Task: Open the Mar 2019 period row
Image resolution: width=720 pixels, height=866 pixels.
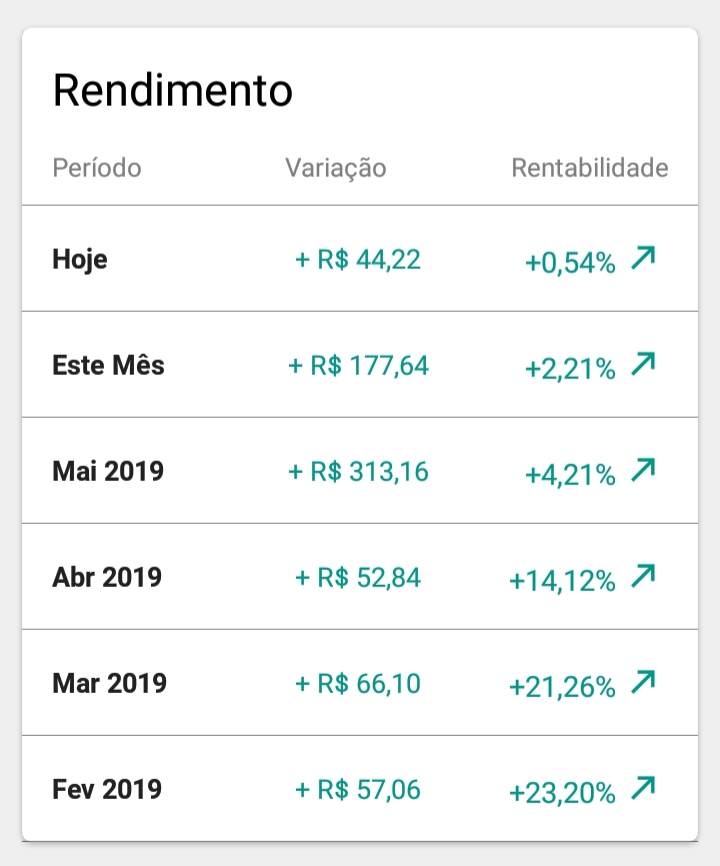Action: (x=109, y=684)
